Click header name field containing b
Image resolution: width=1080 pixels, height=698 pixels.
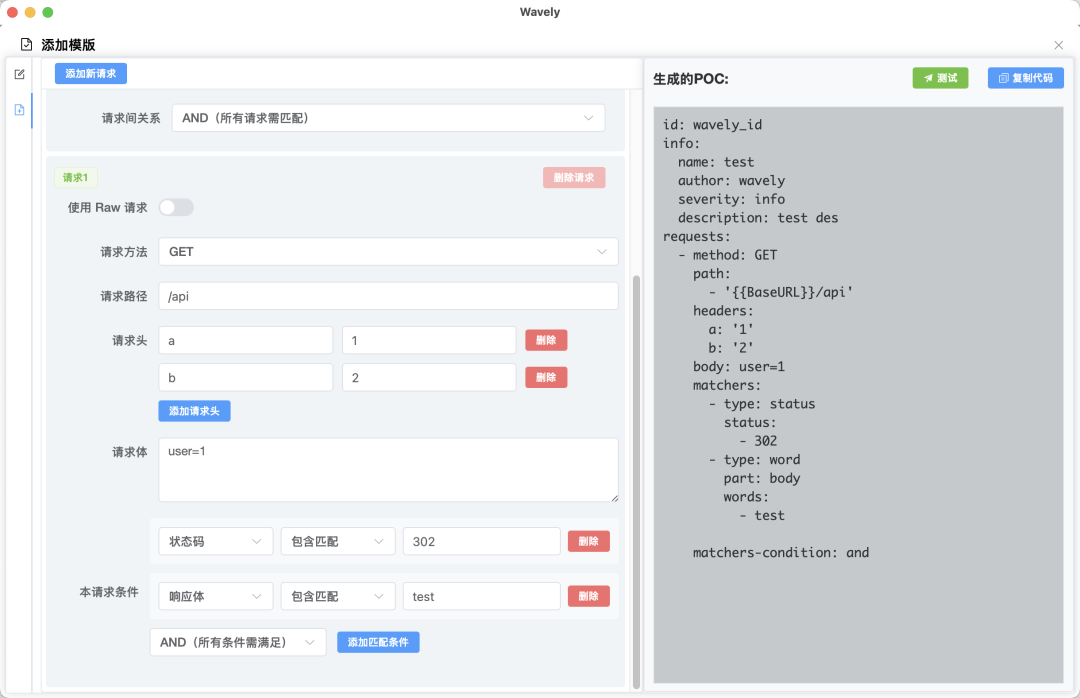(x=246, y=378)
